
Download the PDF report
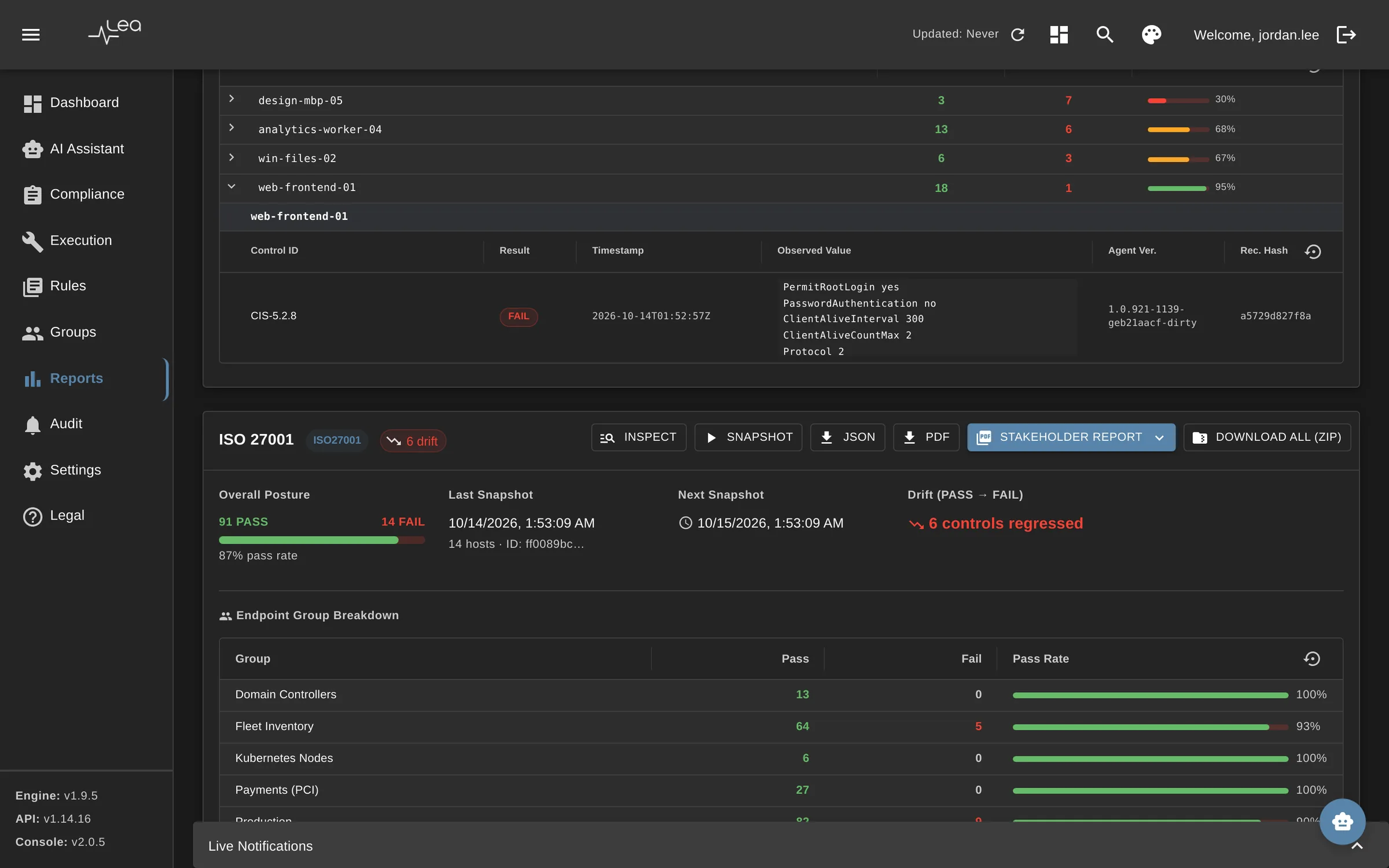926,437
